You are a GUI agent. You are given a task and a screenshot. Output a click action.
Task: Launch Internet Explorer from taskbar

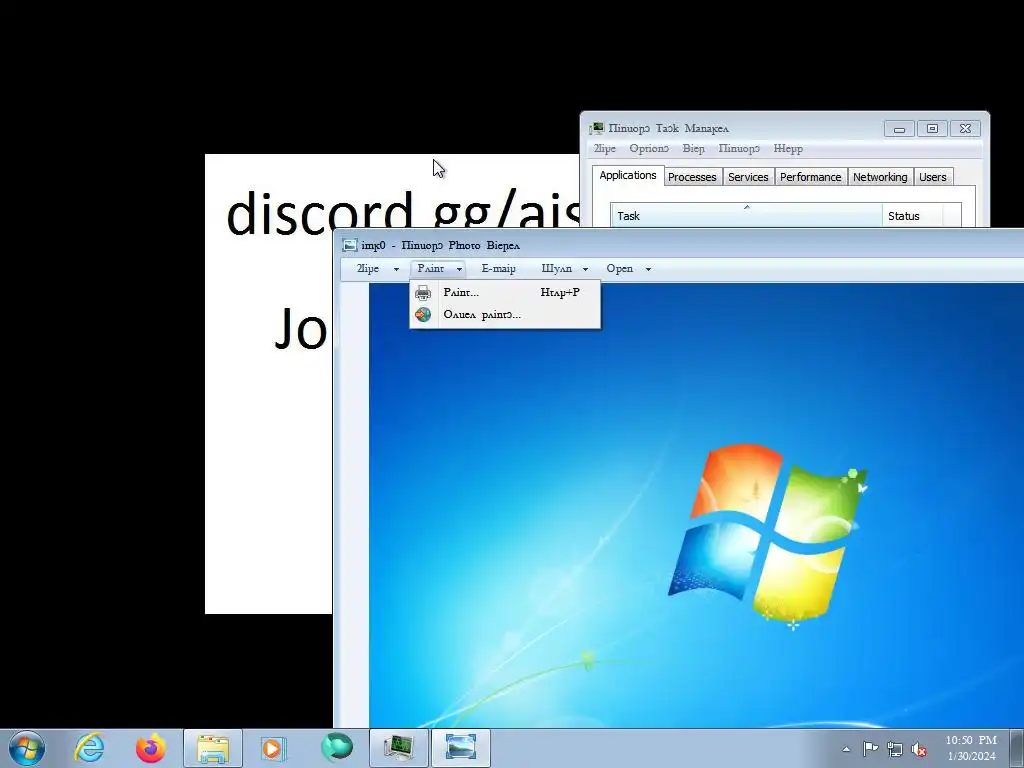point(89,748)
